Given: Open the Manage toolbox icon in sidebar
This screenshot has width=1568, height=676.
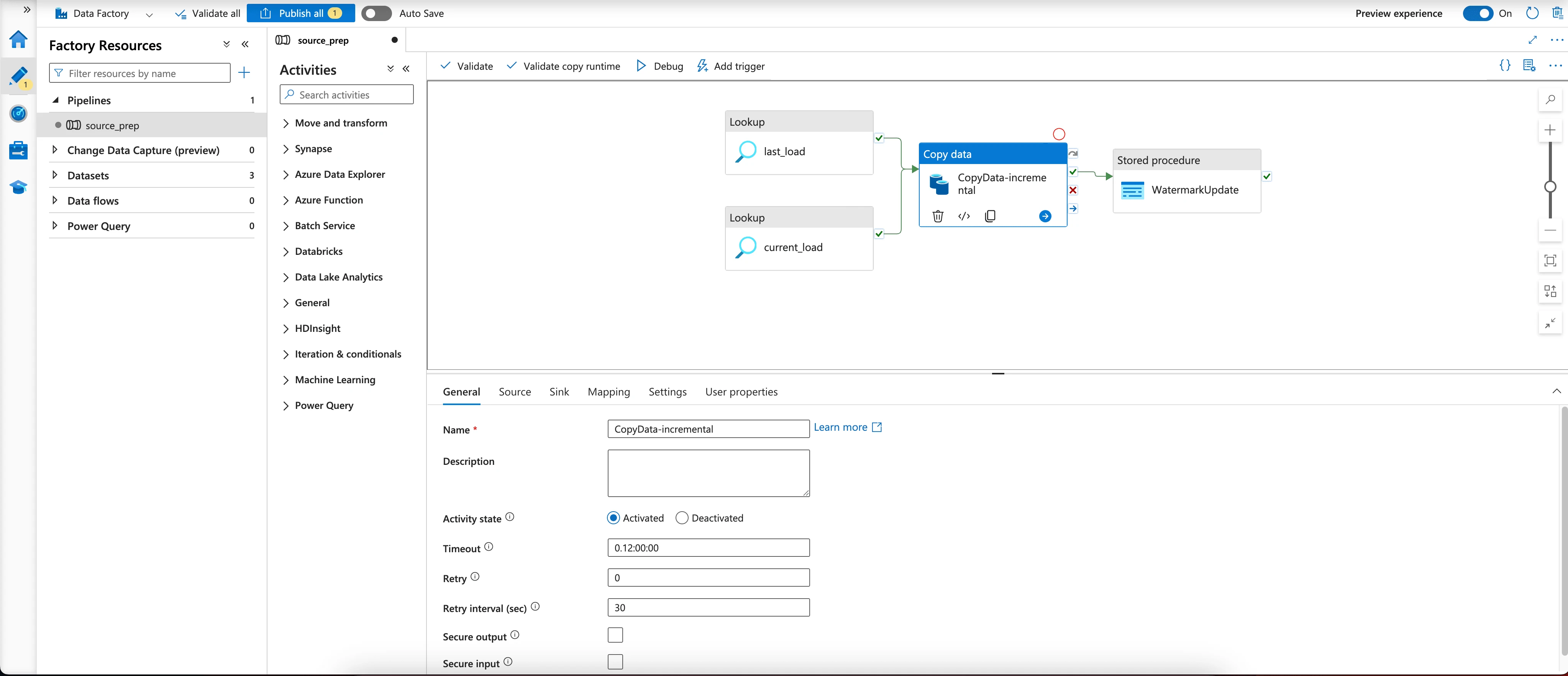Looking at the screenshot, I should 18,150.
